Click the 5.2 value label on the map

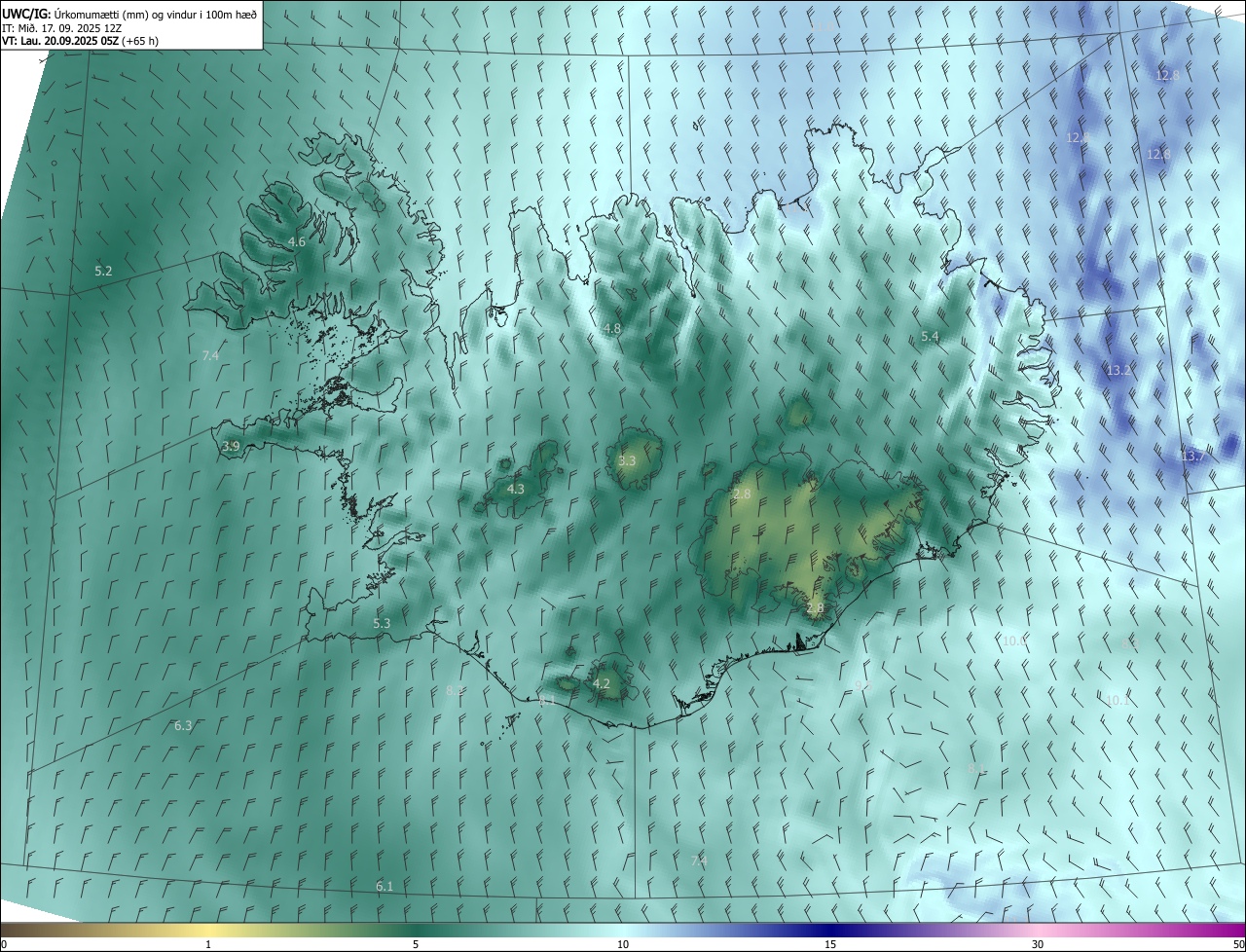pyautogui.click(x=103, y=271)
